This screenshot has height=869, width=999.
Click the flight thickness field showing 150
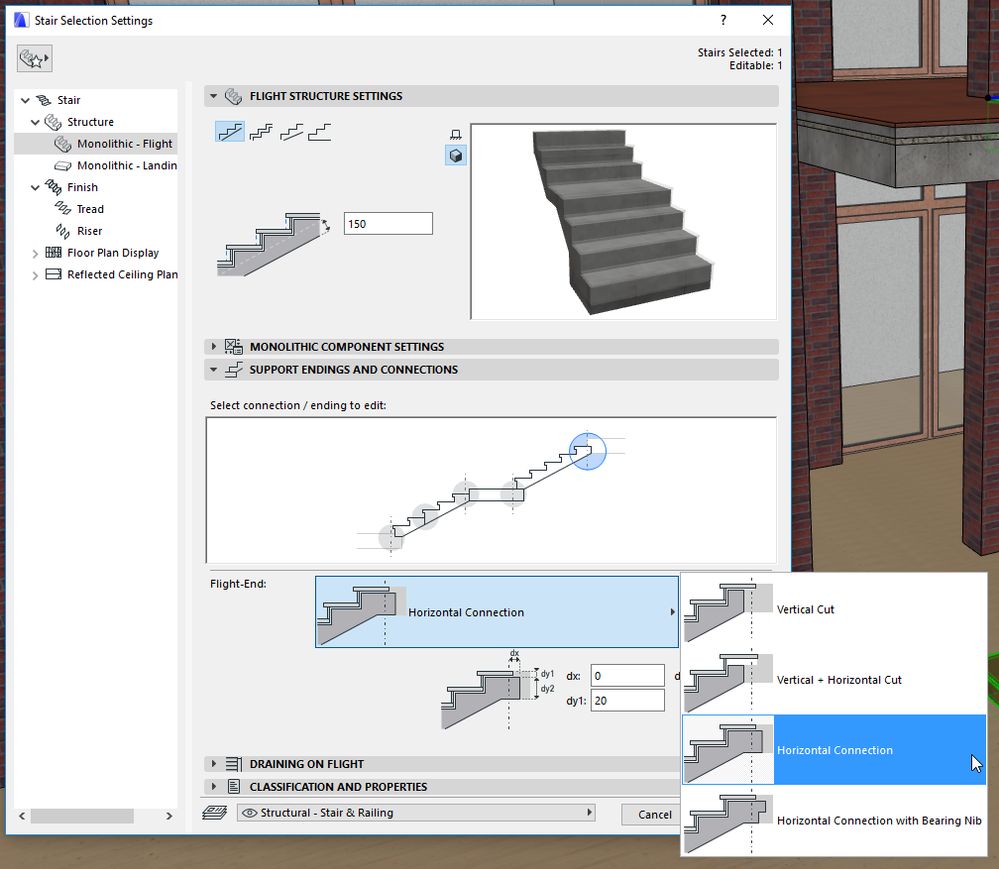coord(388,224)
